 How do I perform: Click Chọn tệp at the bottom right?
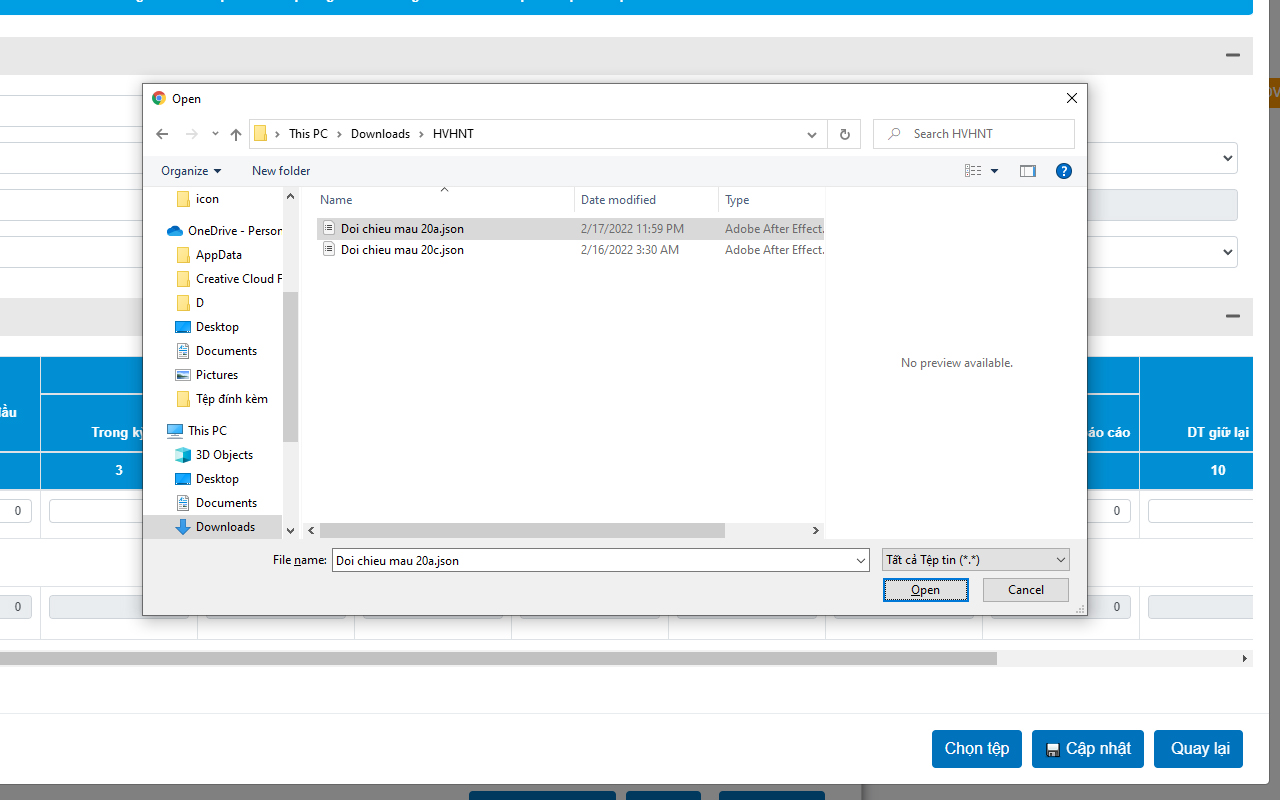pyautogui.click(x=976, y=748)
